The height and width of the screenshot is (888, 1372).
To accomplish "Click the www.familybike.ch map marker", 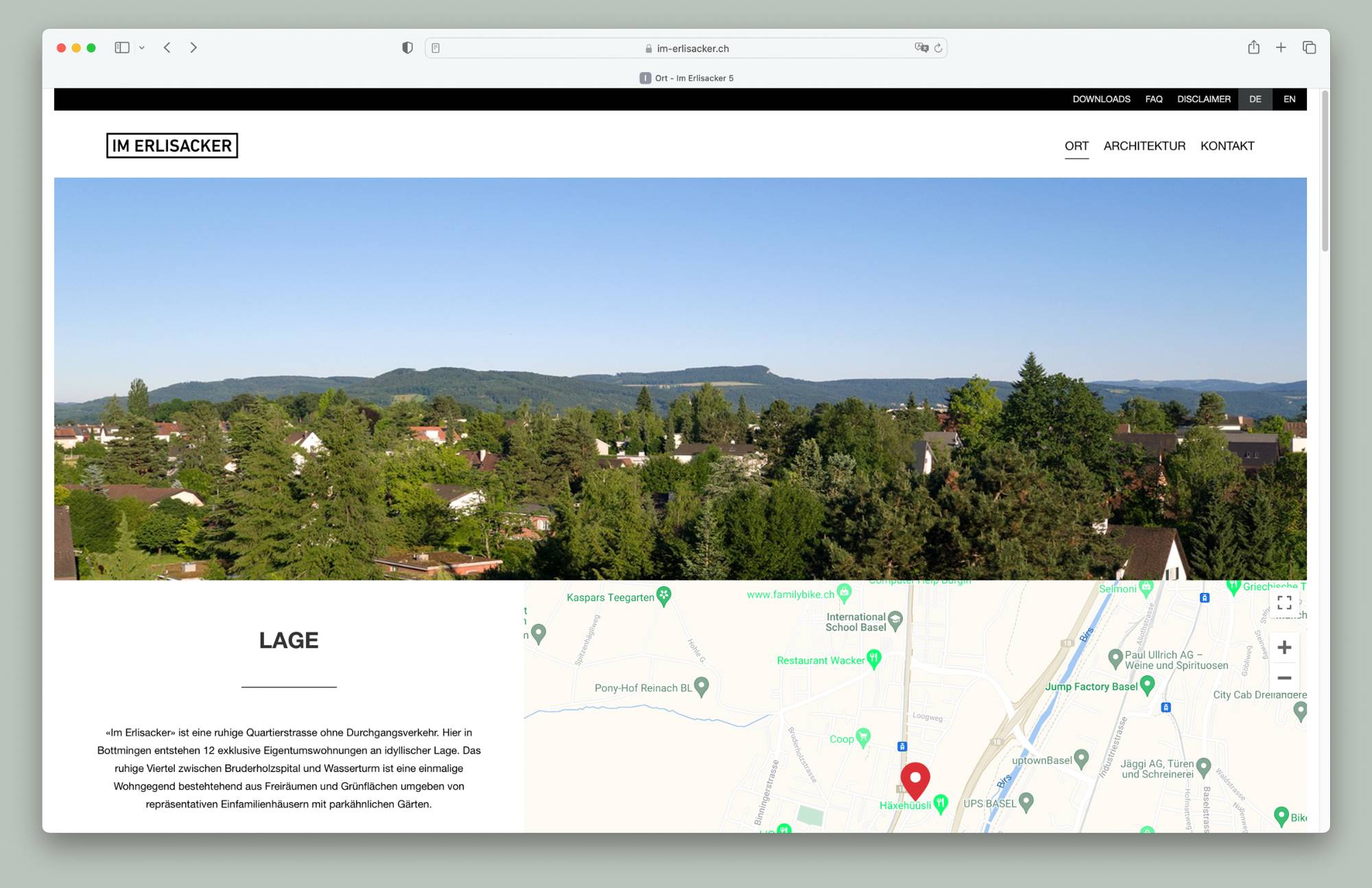I will click(844, 593).
